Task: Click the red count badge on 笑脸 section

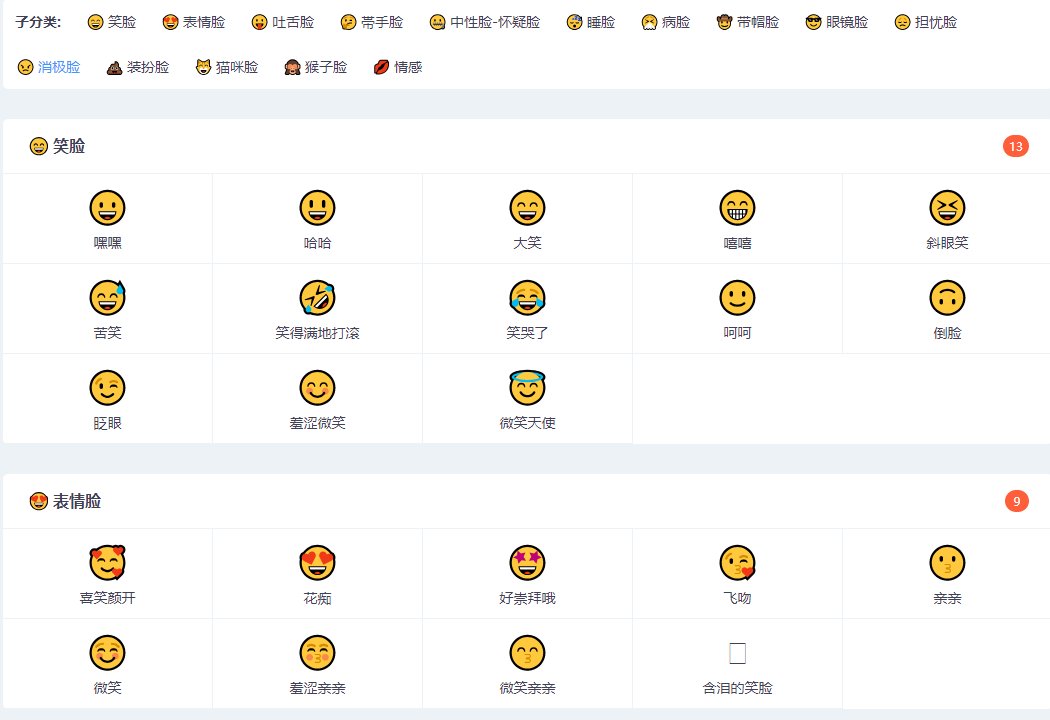Action: pyautogui.click(x=1017, y=145)
